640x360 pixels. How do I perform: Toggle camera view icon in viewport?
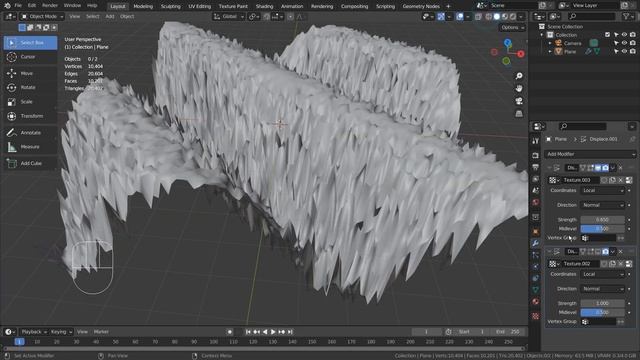pyautogui.click(x=519, y=101)
